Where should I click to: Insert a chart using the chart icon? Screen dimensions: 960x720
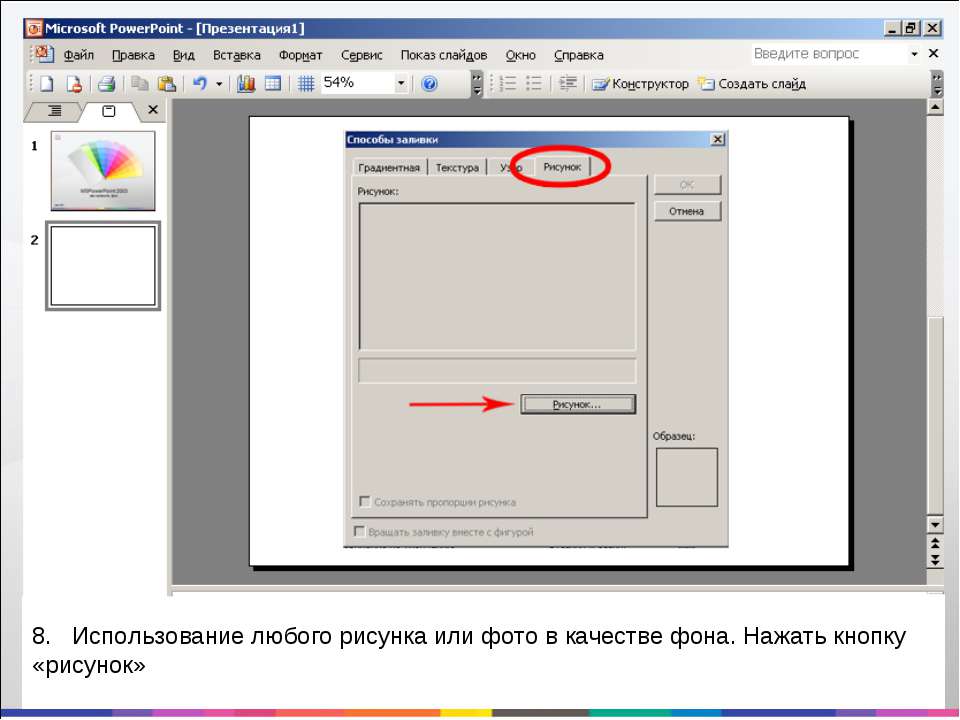click(x=246, y=84)
